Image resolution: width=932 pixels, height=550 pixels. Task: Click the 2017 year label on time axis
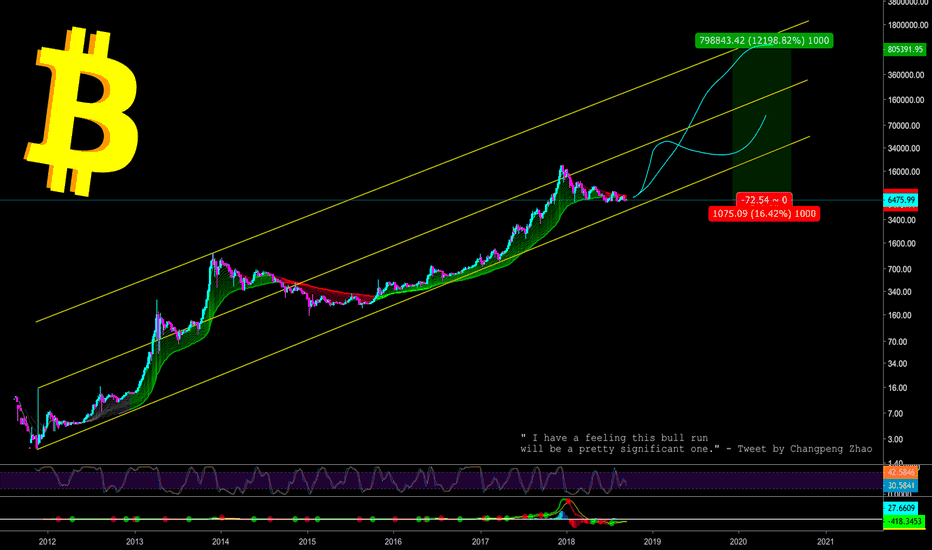click(x=480, y=542)
